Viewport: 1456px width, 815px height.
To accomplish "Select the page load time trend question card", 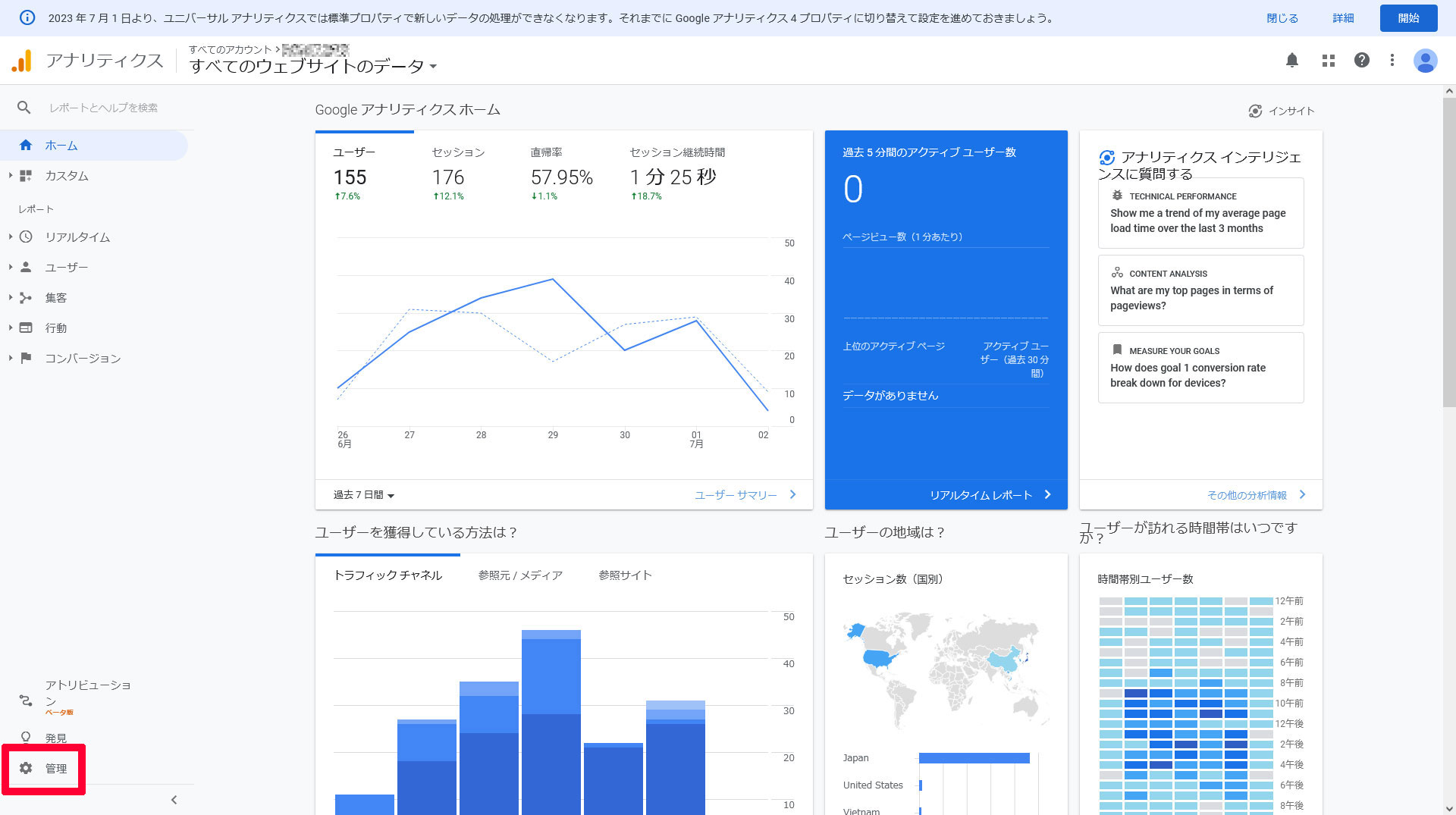I will click(1200, 213).
